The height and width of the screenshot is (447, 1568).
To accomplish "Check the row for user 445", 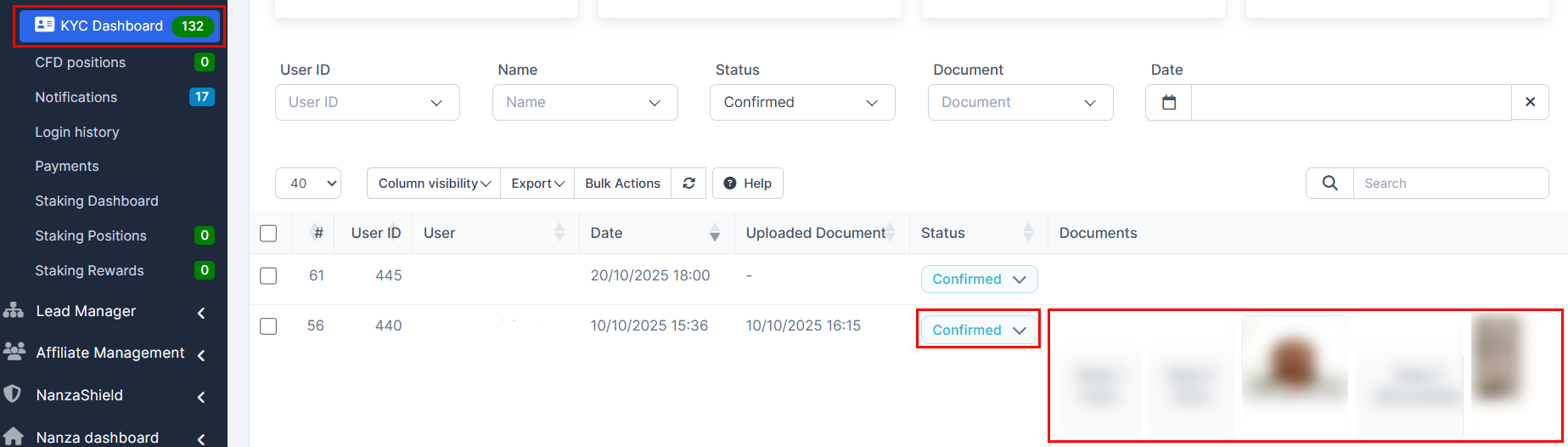I will pyautogui.click(x=268, y=275).
